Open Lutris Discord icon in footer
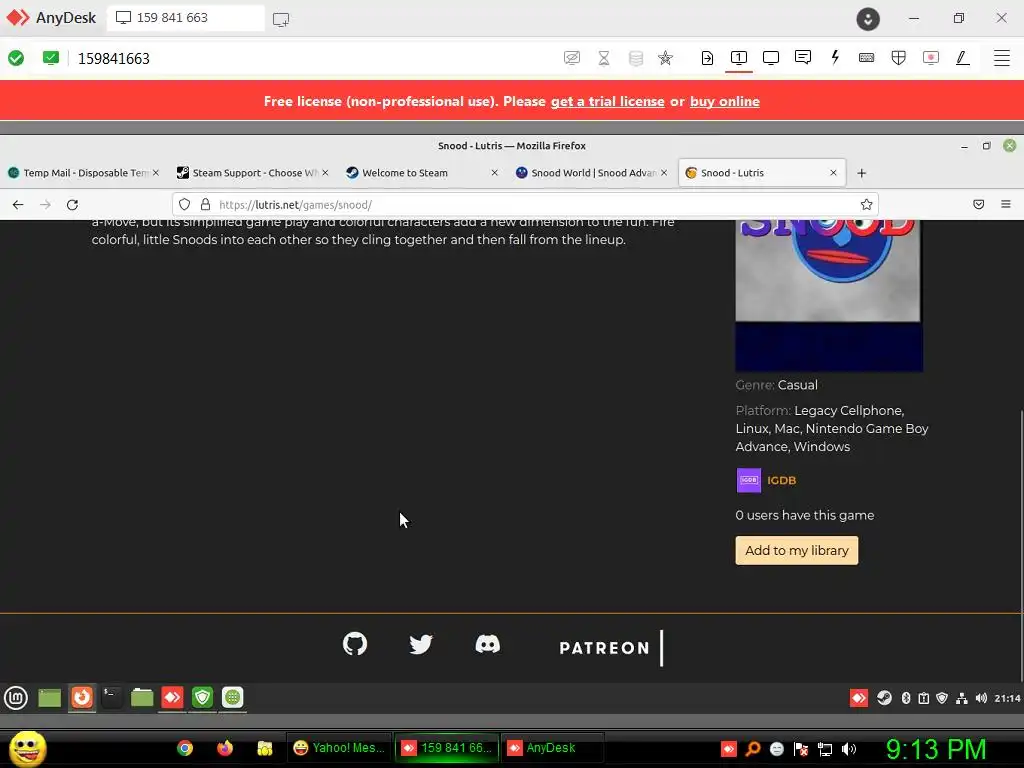Screen dimensions: 1024x768 [487, 644]
